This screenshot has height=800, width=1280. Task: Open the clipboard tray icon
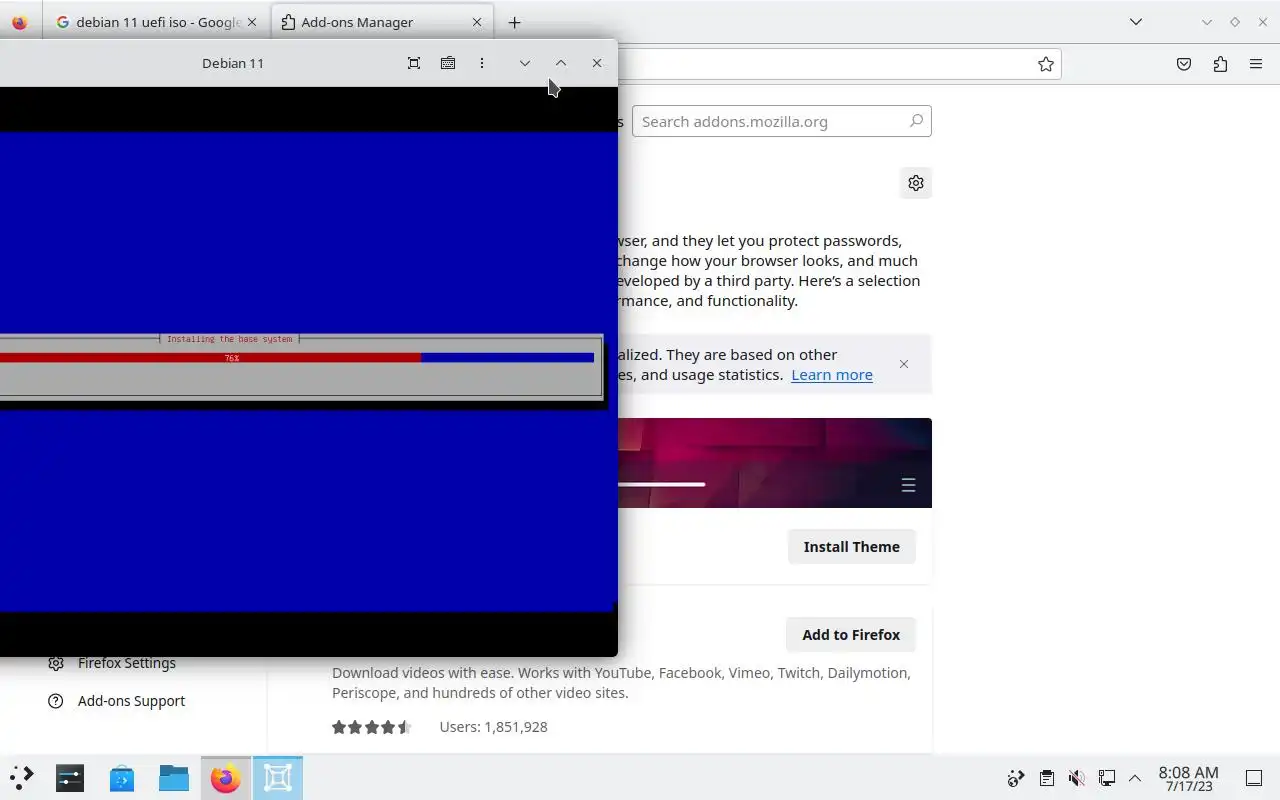coord(1046,778)
